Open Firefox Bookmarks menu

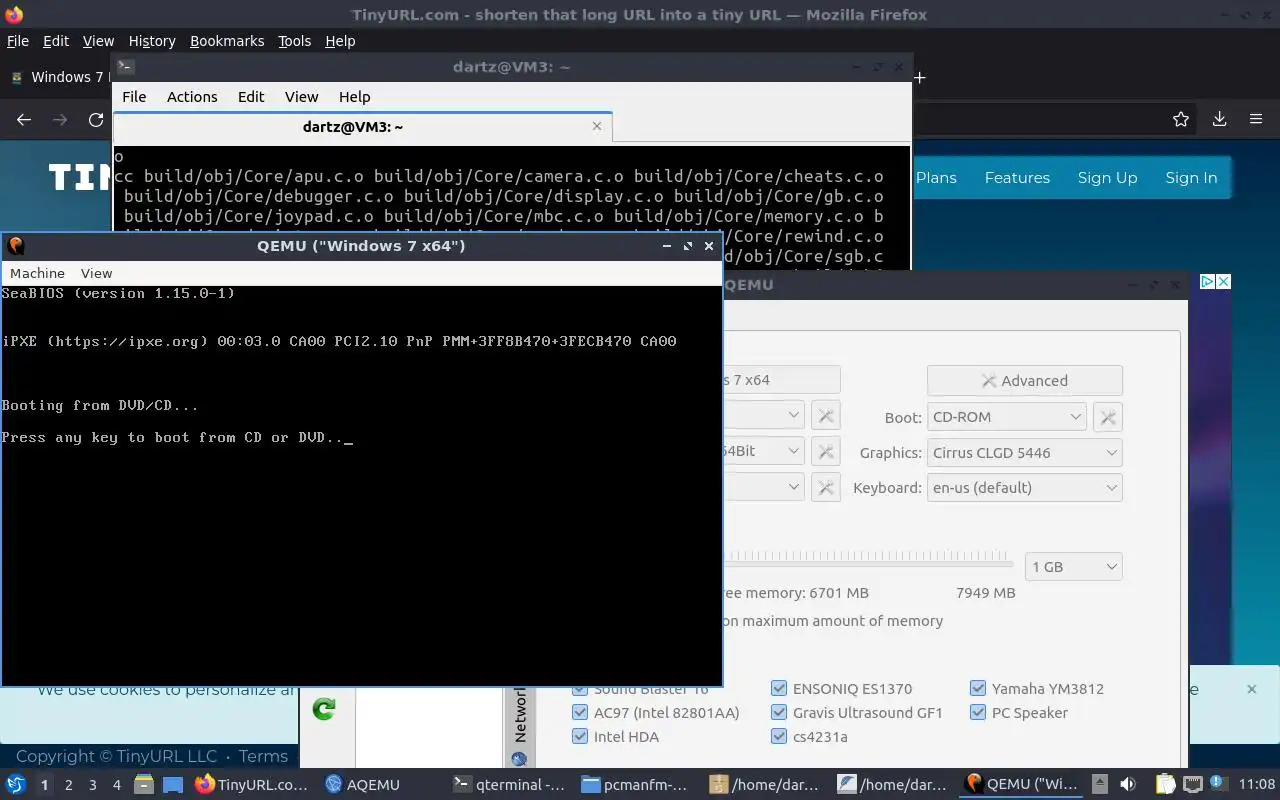click(227, 41)
